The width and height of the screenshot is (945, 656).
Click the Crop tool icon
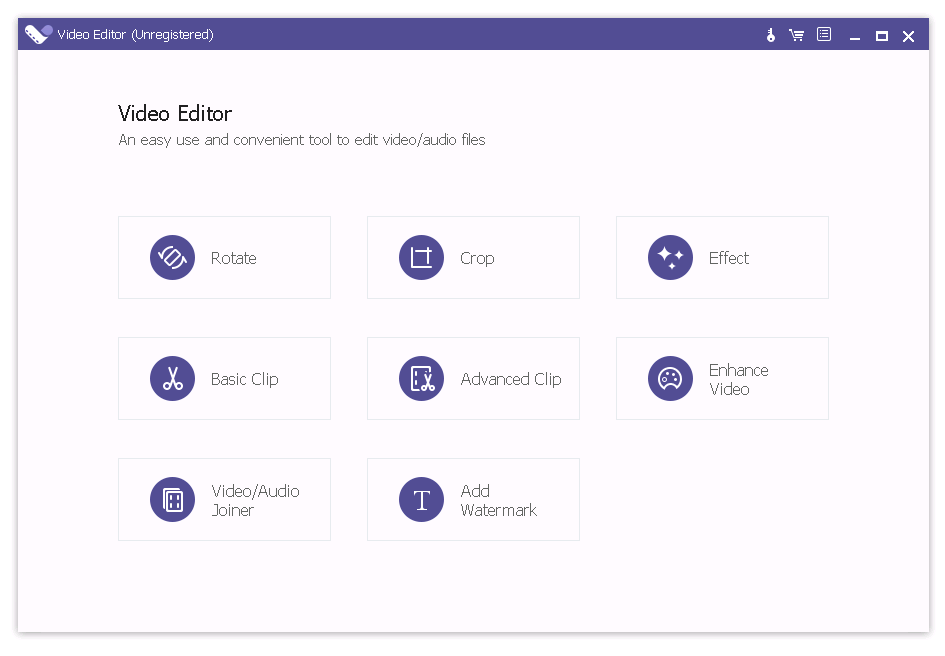[x=421, y=258]
